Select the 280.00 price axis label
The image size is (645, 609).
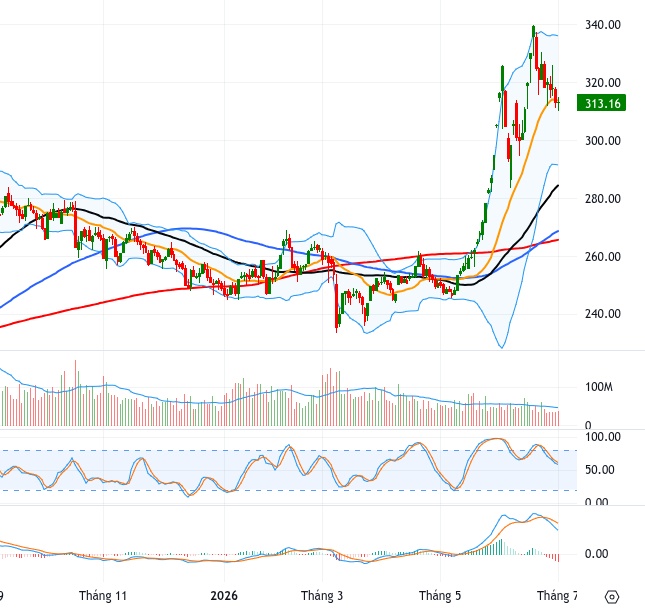603,199
